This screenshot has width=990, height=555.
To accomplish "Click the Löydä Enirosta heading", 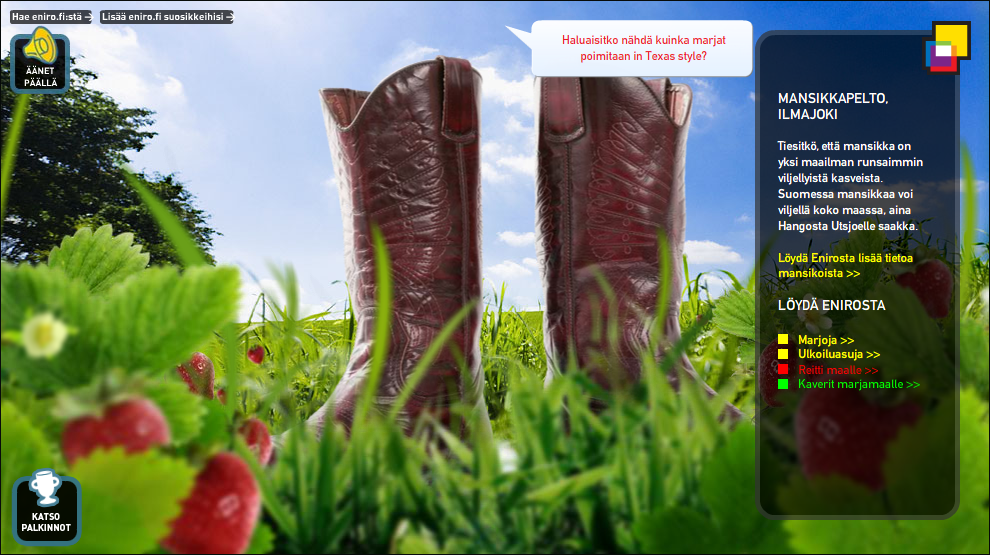I will [x=832, y=306].
